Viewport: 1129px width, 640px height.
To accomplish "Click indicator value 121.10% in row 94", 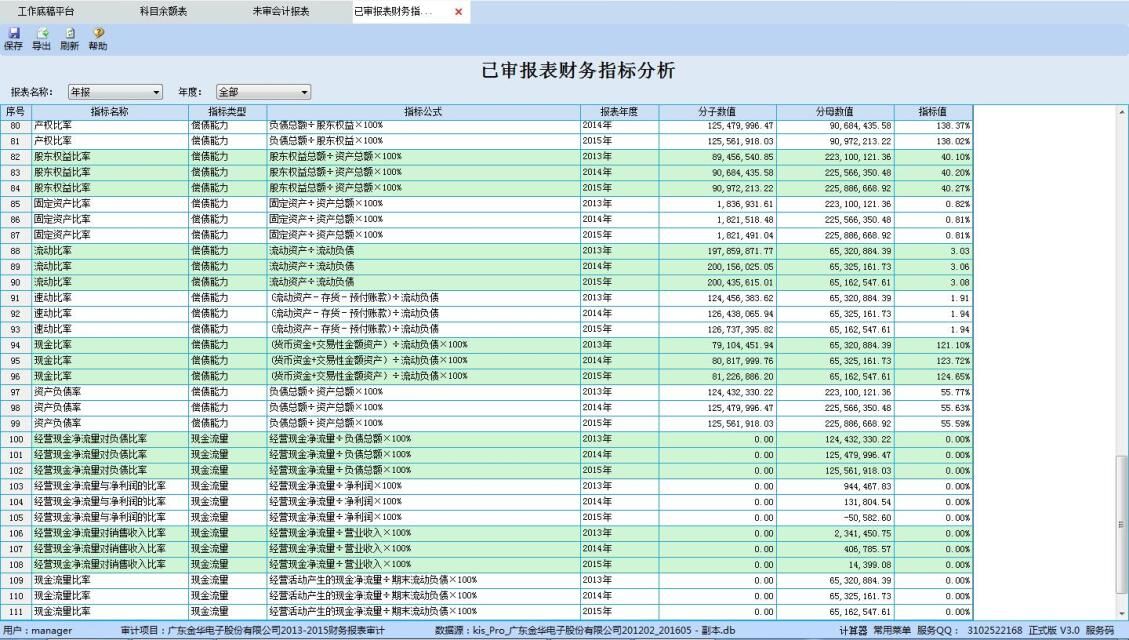I will [953, 346].
